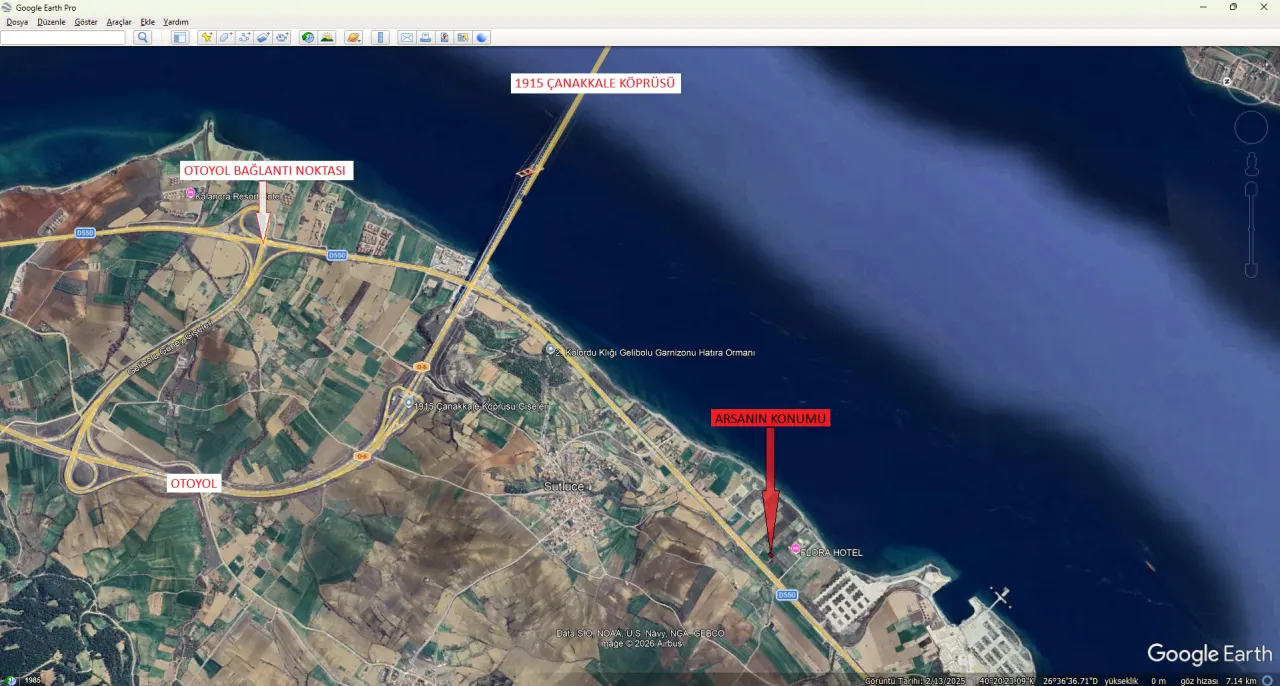Open the Araçlar menu

pos(119,21)
